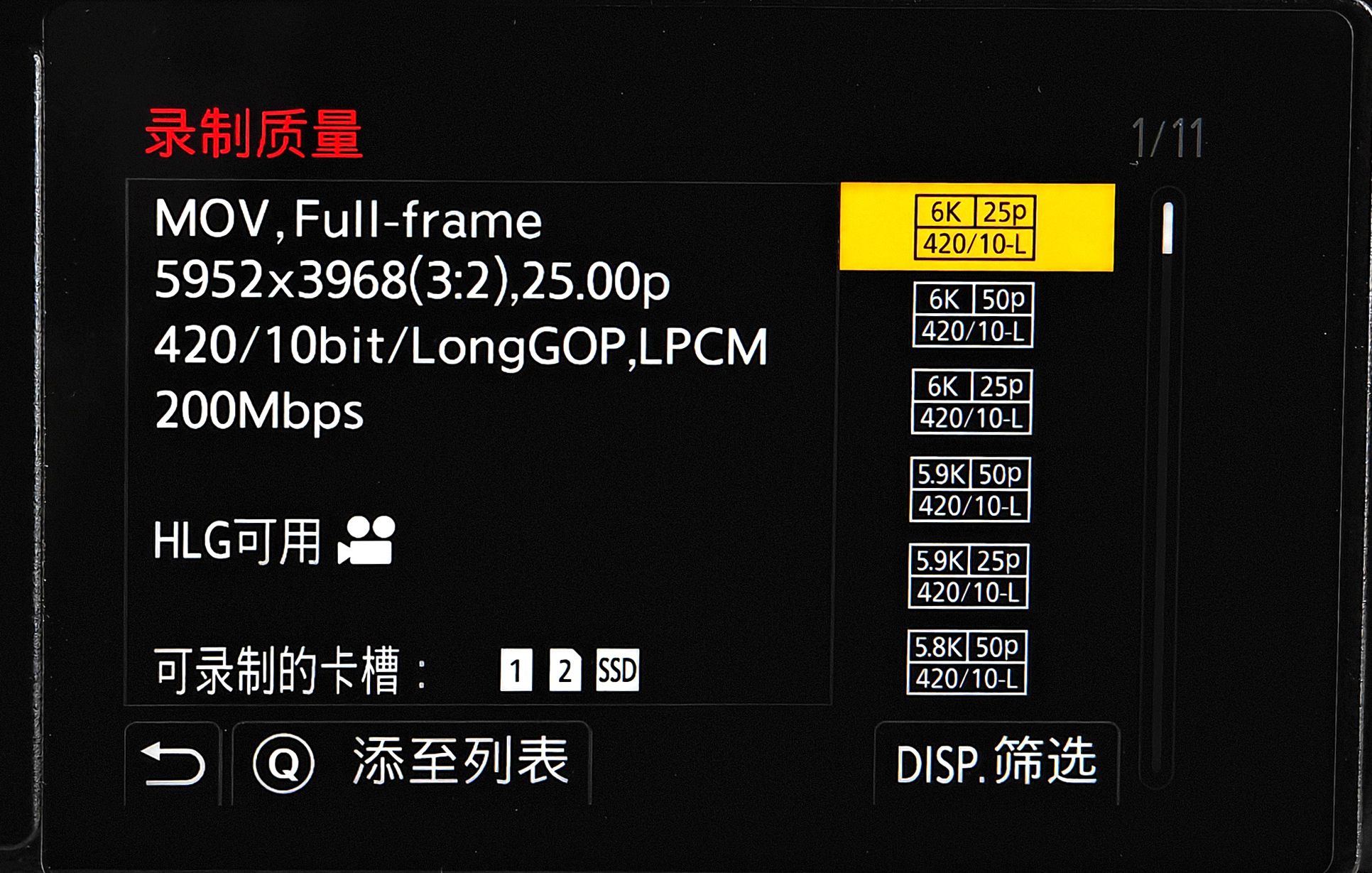The height and width of the screenshot is (873, 1372).
Task: Click the 200Mbps bitrate text
Action: [x=259, y=411]
